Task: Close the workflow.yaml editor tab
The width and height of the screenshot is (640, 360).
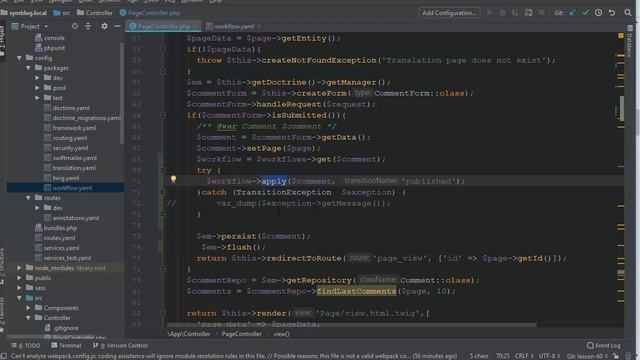Action: tap(259, 27)
